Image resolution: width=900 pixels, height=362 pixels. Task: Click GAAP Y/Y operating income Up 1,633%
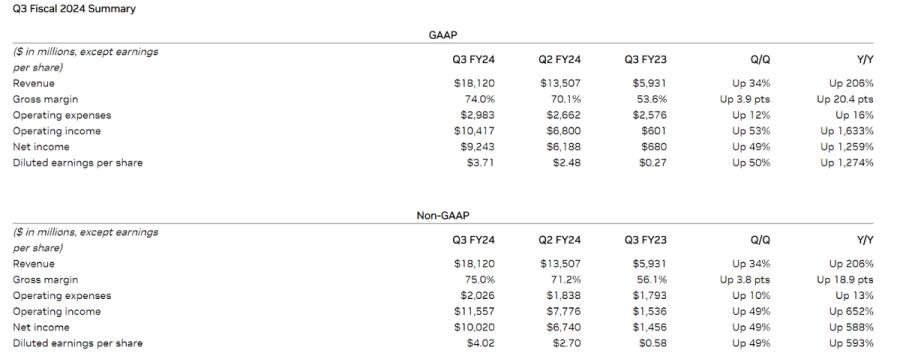pos(847,131)
